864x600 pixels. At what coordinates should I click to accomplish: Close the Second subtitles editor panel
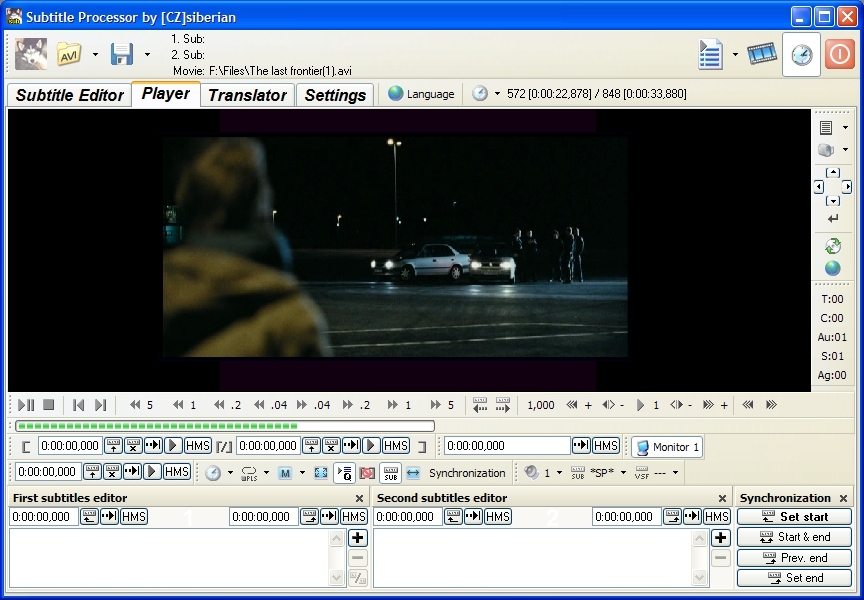coord(722,499)
